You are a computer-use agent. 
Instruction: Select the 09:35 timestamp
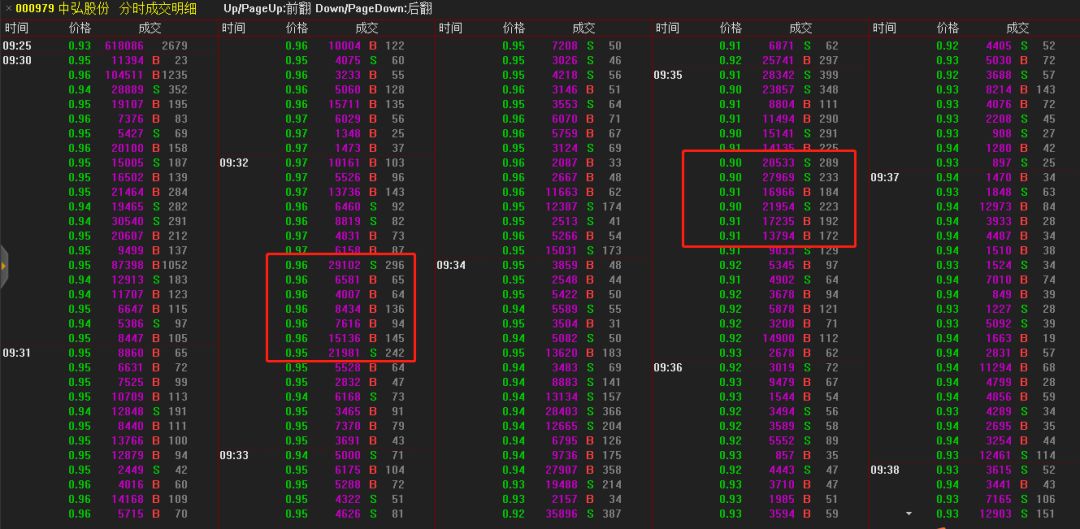(667, 75)
